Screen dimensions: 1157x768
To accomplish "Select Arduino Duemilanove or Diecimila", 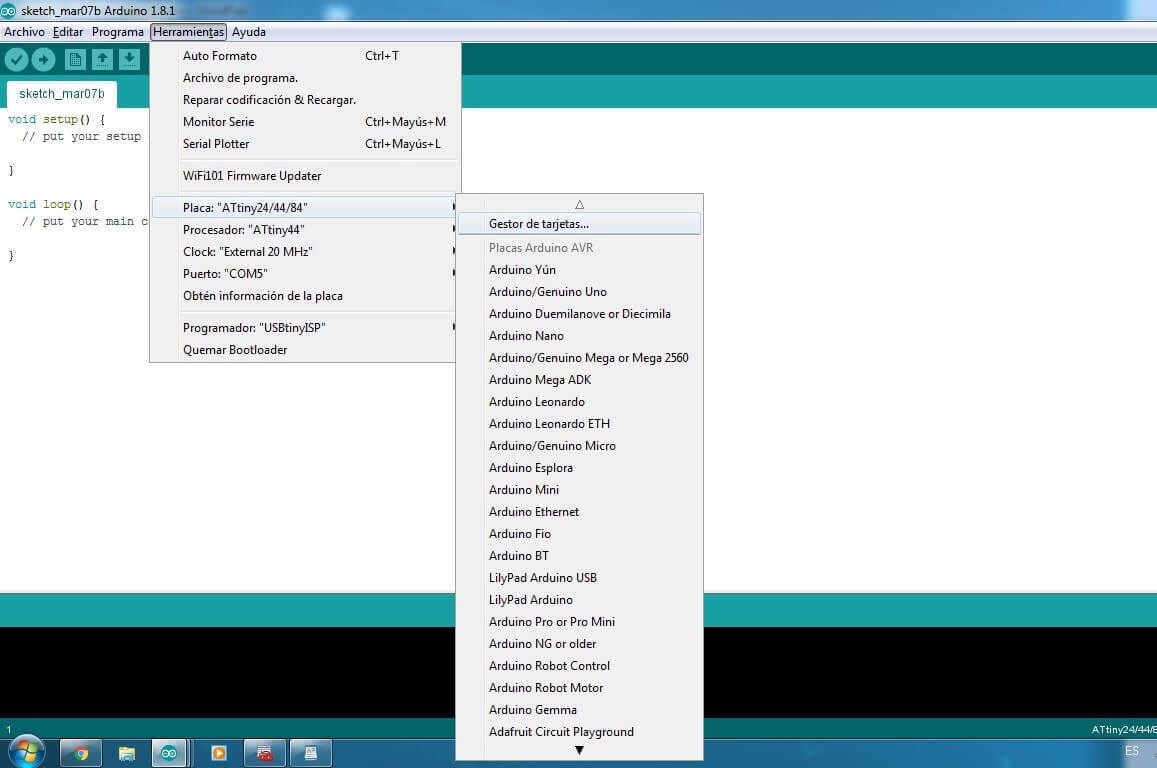I will pos(579,314).
